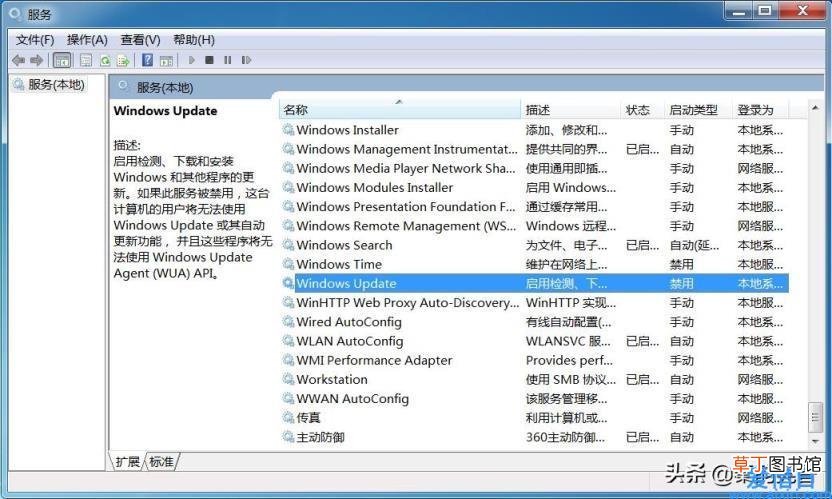This screenshot has height=499, width=832.
Task: Sort by the 登录为 column header
Action: pyautogui.click(x=761, y=110)
